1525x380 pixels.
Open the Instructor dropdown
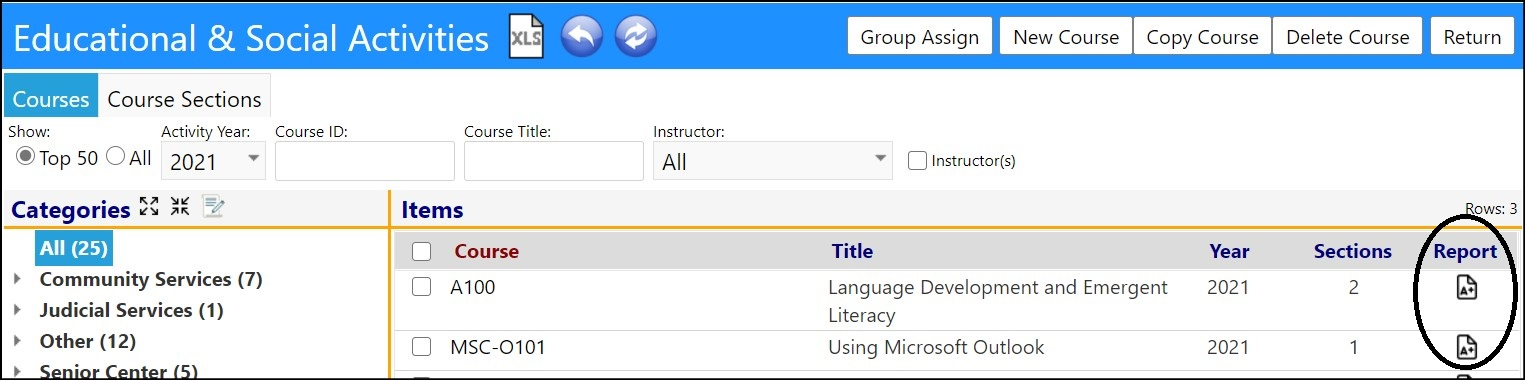click(772, 161)
